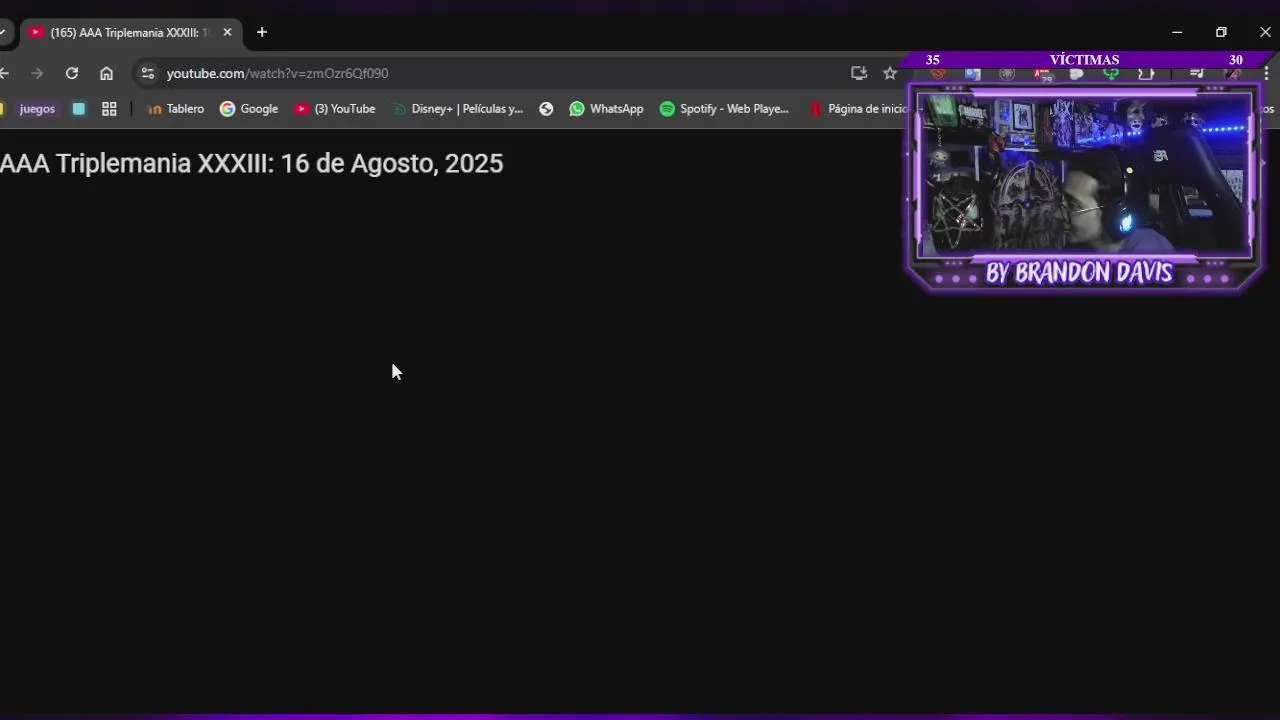The width and height of the screenshot is (1280, 720).
Task: Open the Spotify Web Player bookmark
Action: [x=725, y=109]
